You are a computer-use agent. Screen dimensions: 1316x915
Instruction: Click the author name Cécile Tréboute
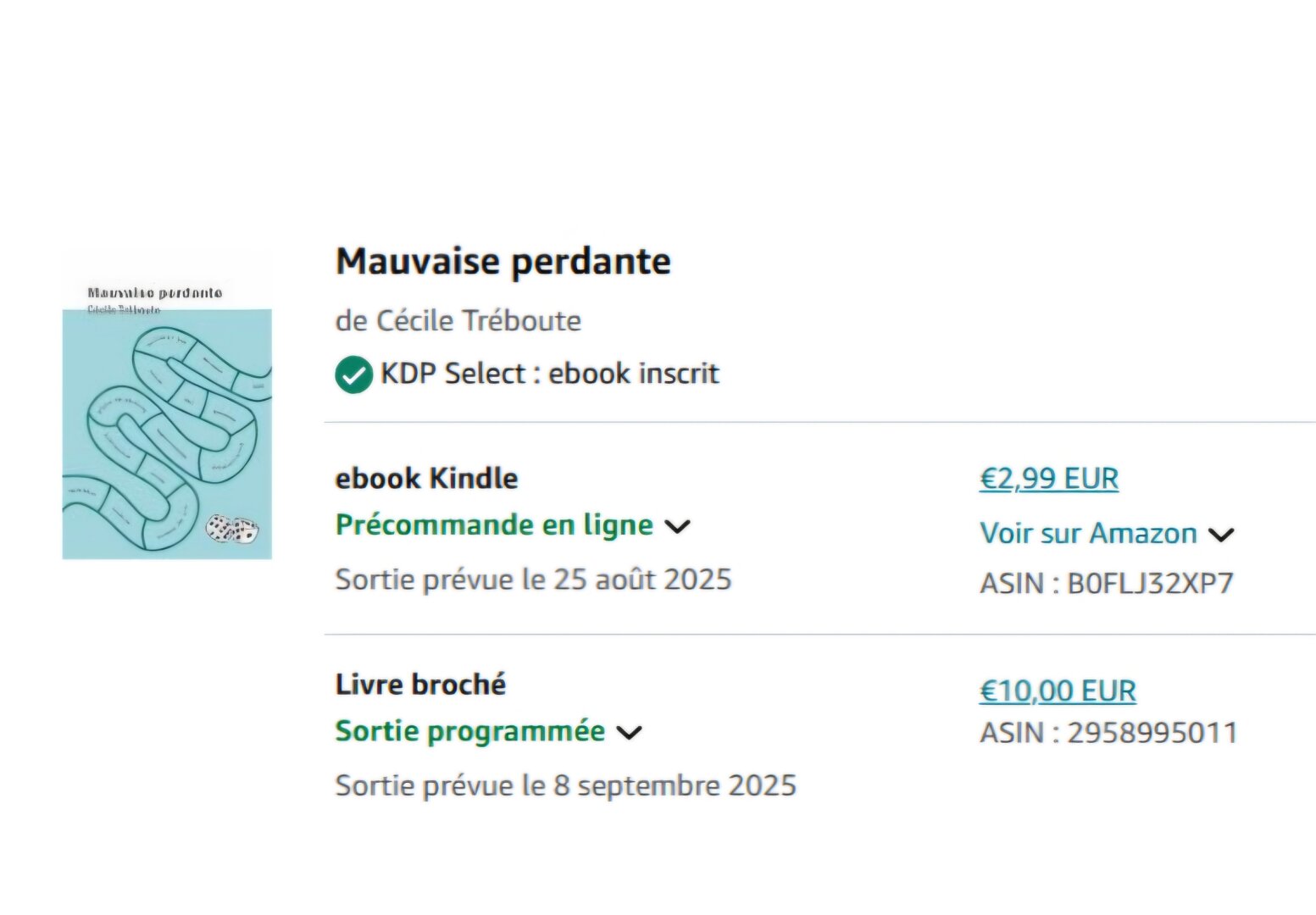tap(478, 321)
